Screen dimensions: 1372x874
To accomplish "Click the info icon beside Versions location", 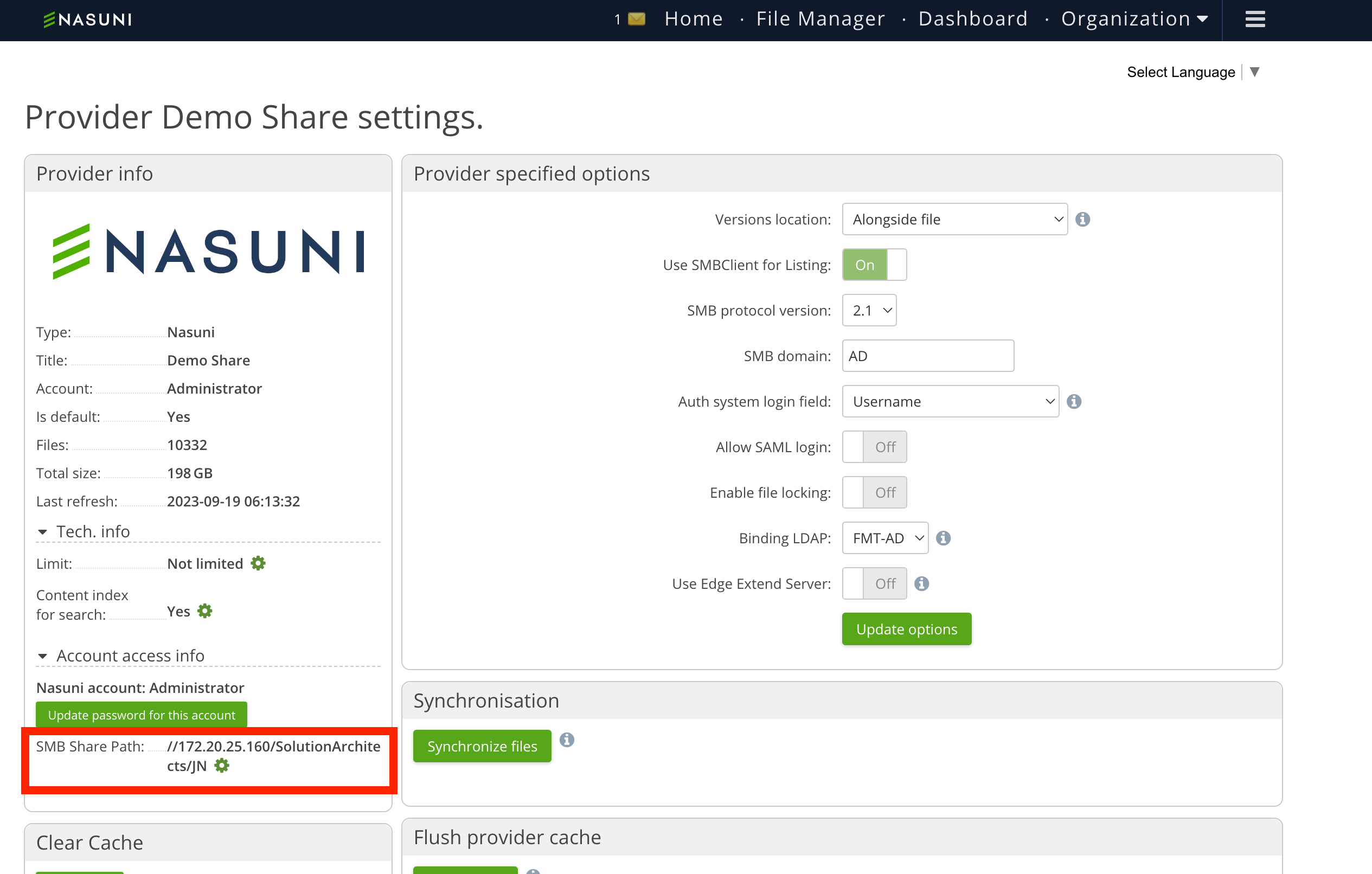I will pyautogui.click(x=1083, y=219).
